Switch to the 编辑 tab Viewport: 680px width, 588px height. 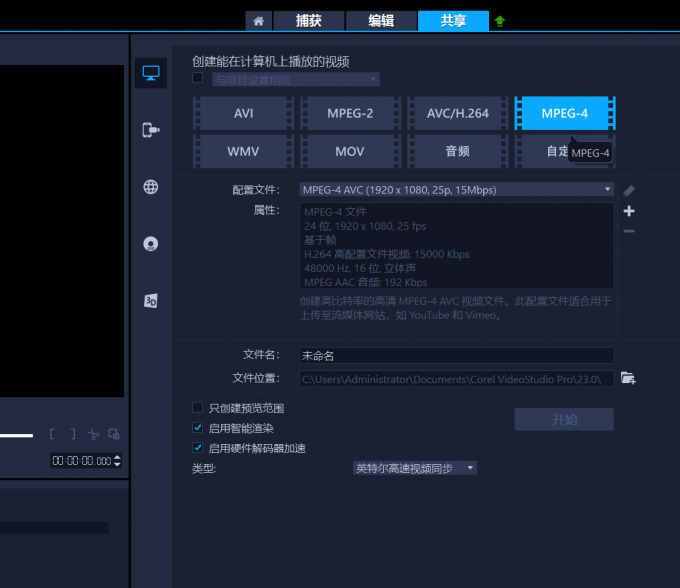pyautogui.click(x=381, y=21)
